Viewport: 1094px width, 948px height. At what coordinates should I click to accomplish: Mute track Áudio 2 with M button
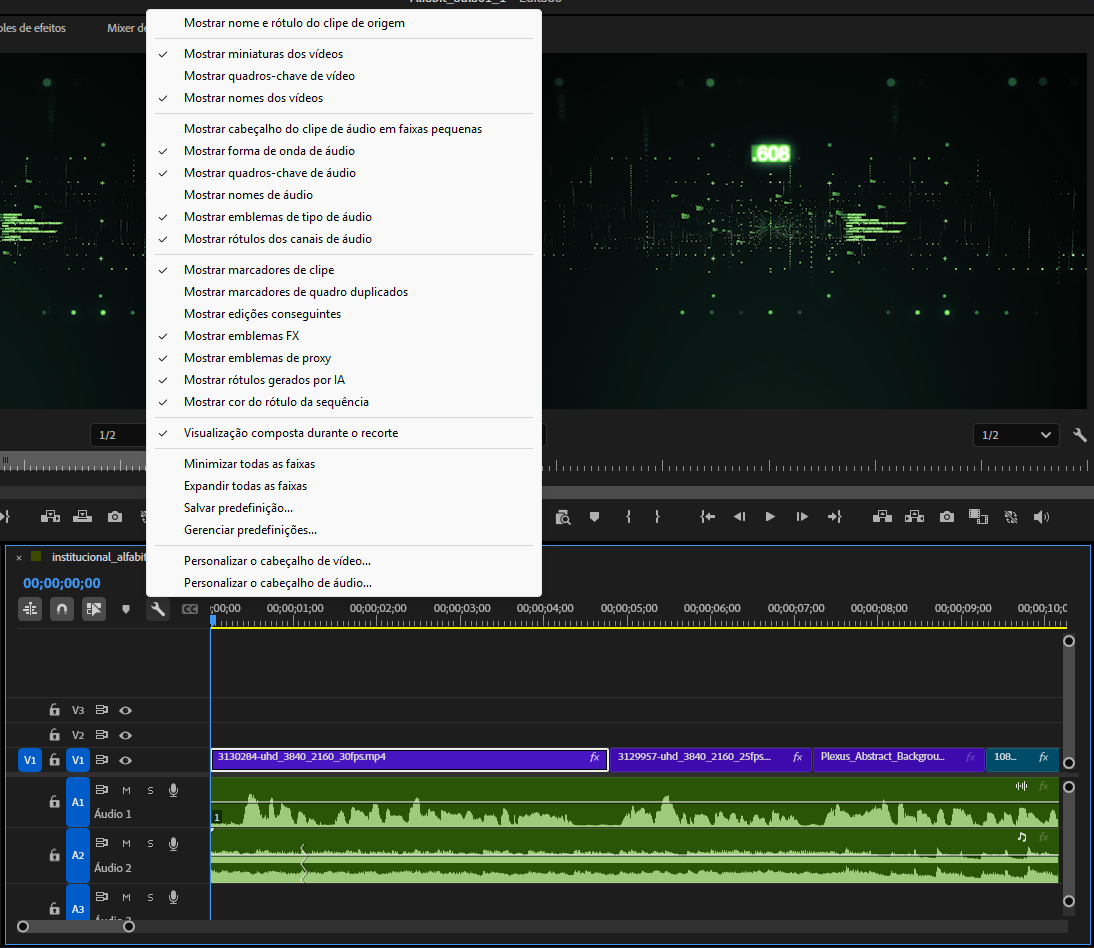(x=126, y=843)
